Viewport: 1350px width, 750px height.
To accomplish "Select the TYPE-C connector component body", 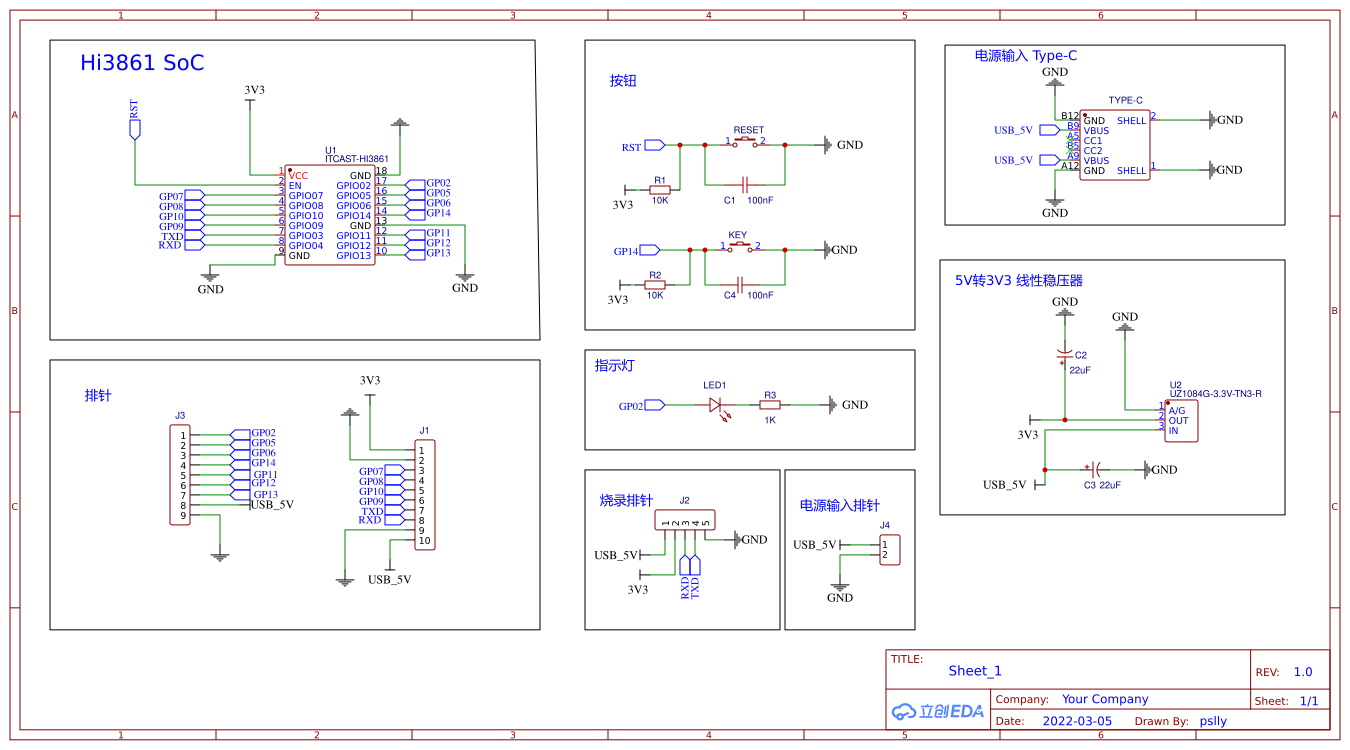I will pos(1115,145).
